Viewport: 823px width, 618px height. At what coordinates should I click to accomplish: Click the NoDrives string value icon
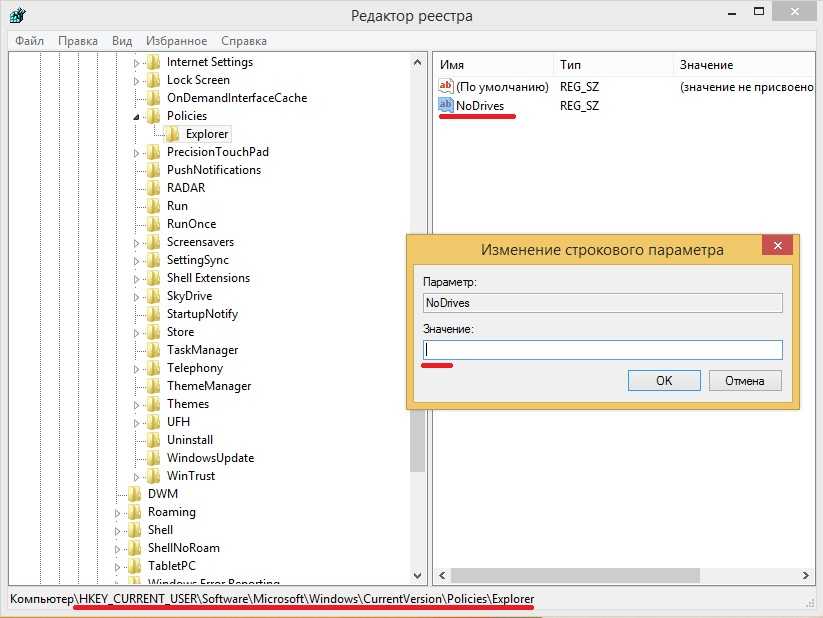[446, 105]
